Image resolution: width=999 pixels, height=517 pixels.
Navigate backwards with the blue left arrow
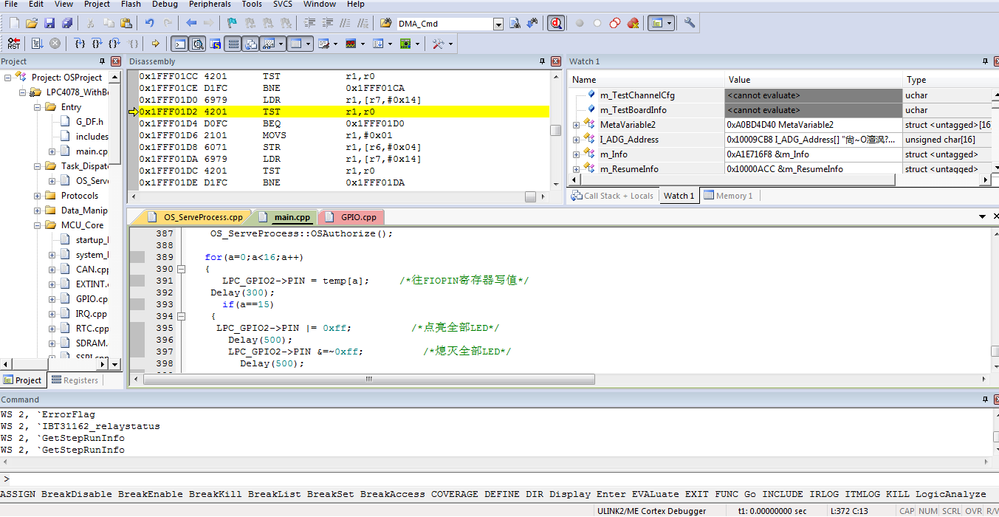coord(191,24)
